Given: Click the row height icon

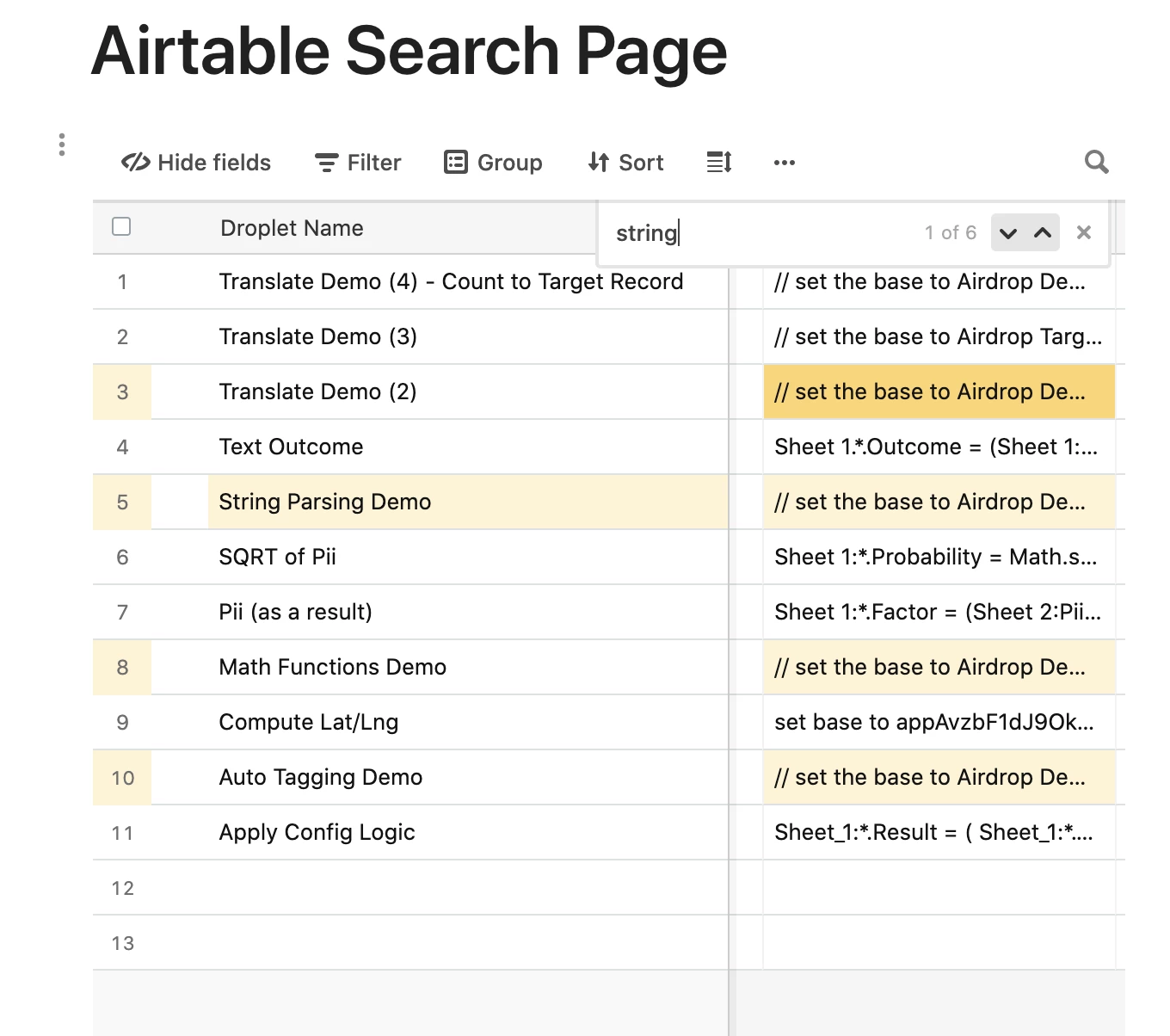Looking at the screenshot, I should [x=719, y=162].
